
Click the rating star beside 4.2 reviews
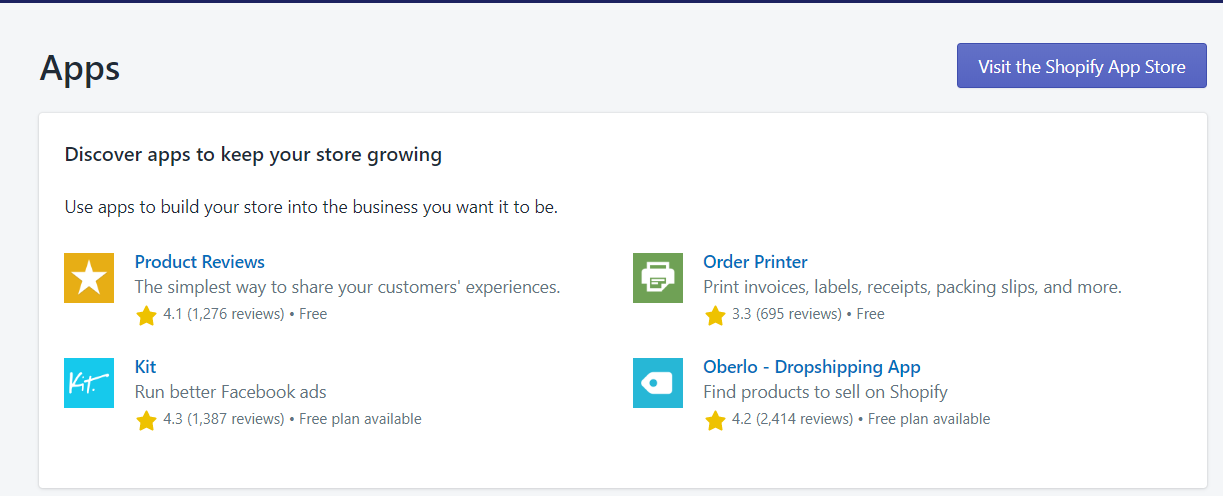pos(715,420)
